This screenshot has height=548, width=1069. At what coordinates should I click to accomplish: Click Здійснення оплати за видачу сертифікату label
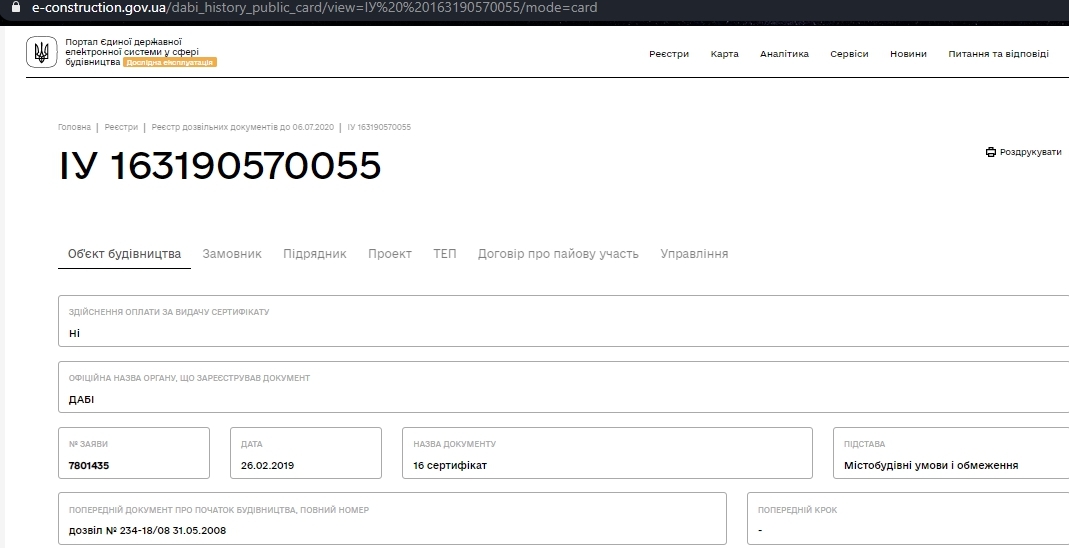pos(169,312)
